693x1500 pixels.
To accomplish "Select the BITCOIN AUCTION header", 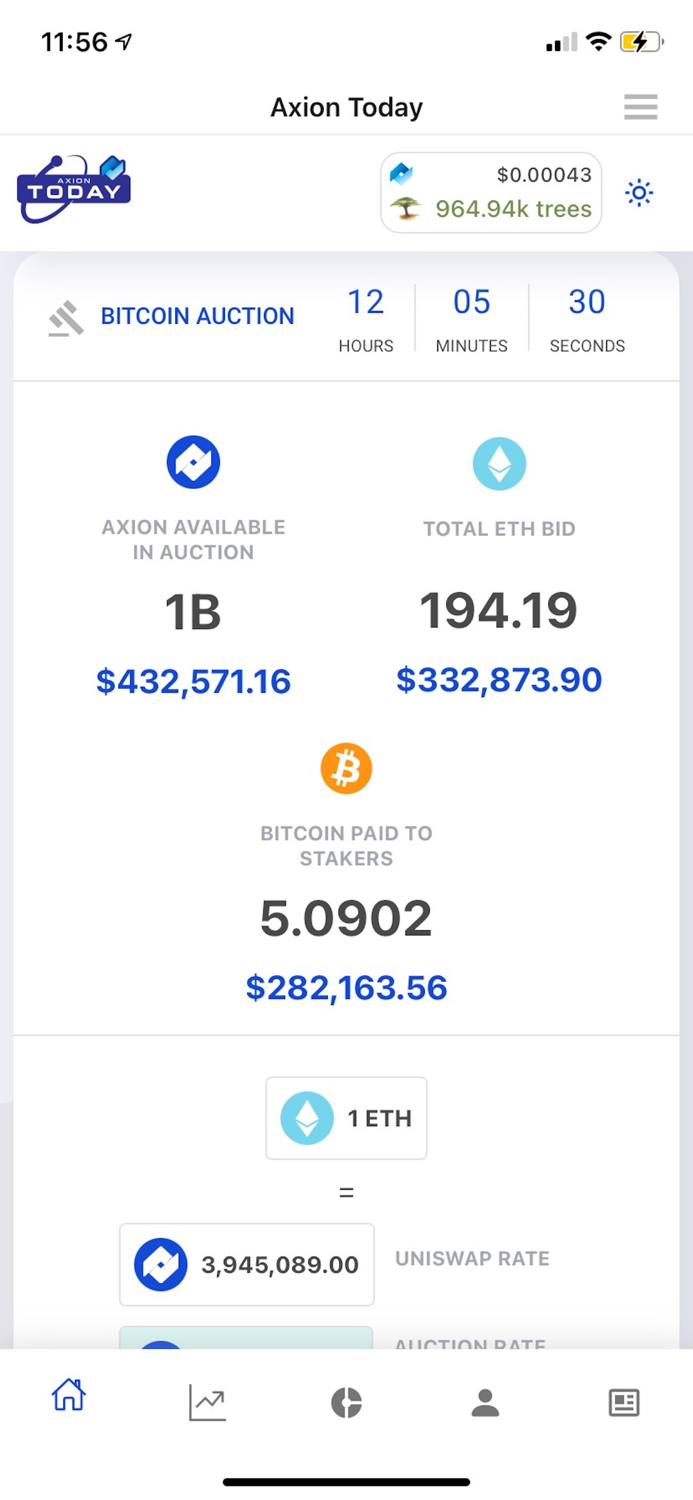I will click(x=197, y=315).
